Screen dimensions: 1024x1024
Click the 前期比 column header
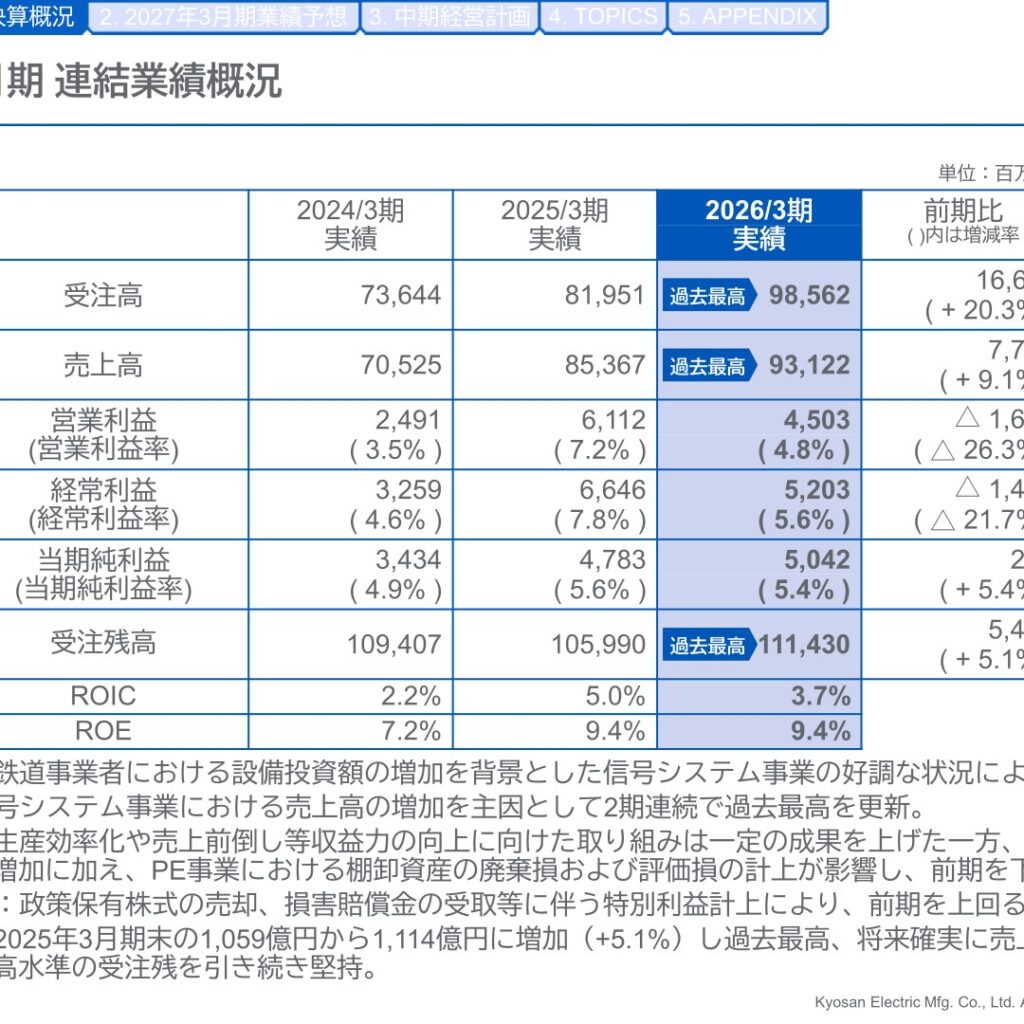pyautogui.click(x=963, y=223)
